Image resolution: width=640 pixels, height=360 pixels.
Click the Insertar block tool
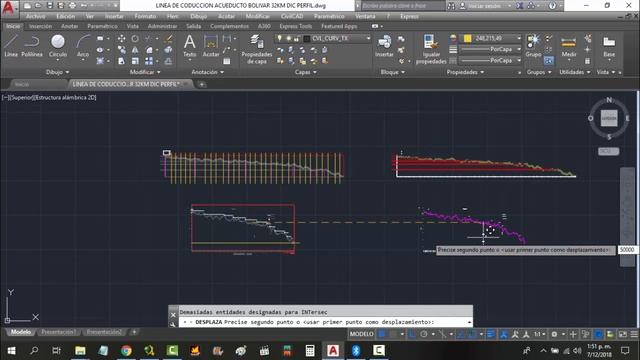(x=384, y=45)
